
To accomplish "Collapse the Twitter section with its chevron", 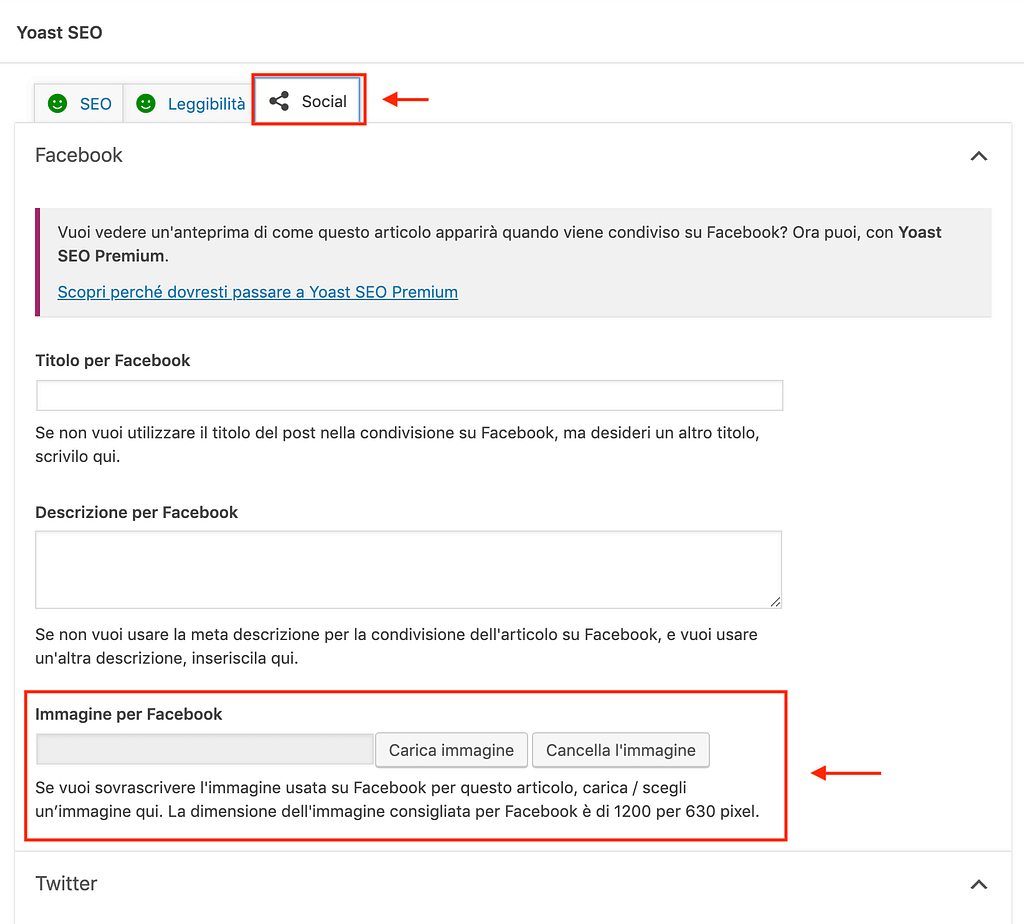I will click(x=978, y=885).
